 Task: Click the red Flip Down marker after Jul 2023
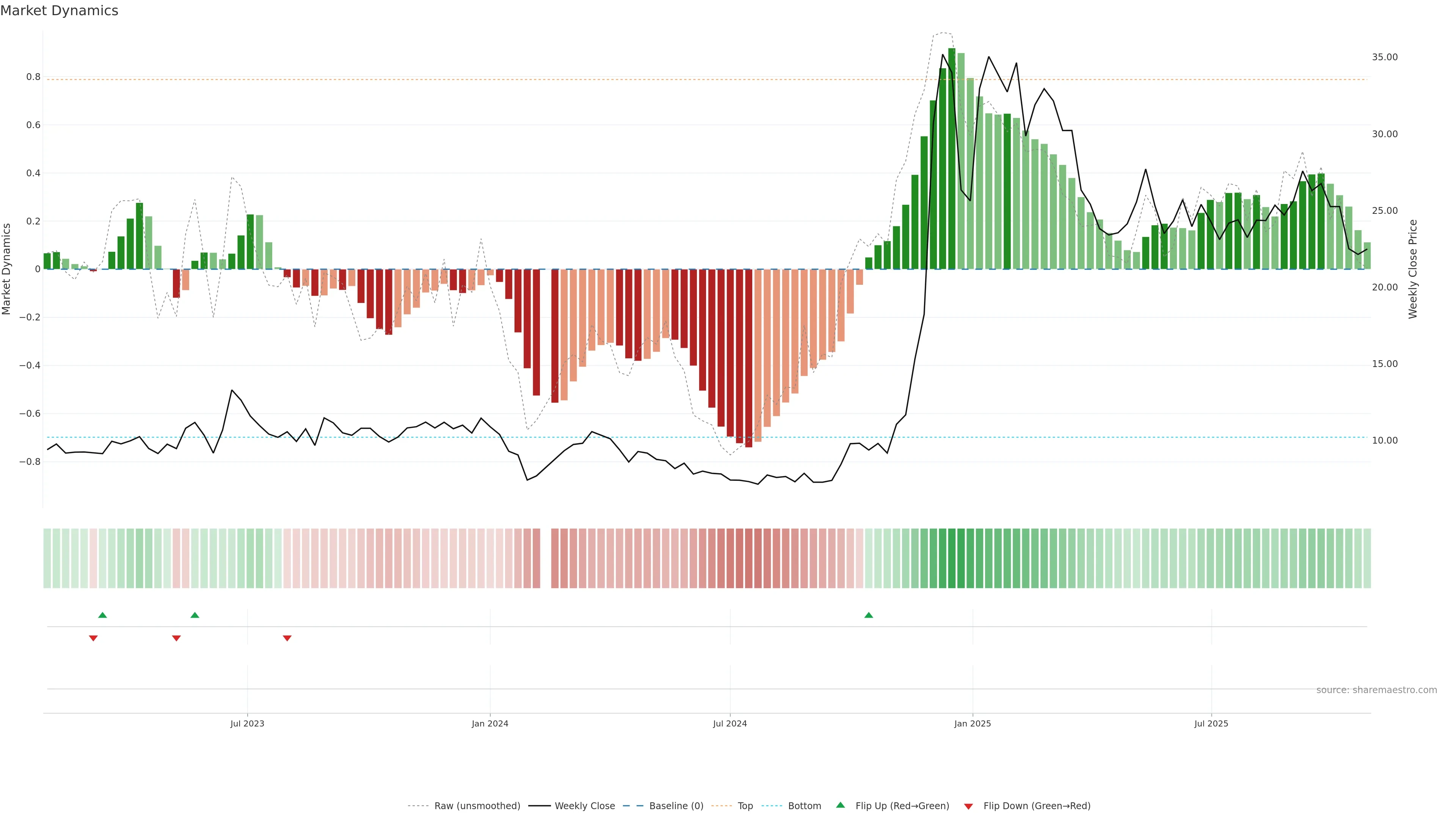click(287, 638)
